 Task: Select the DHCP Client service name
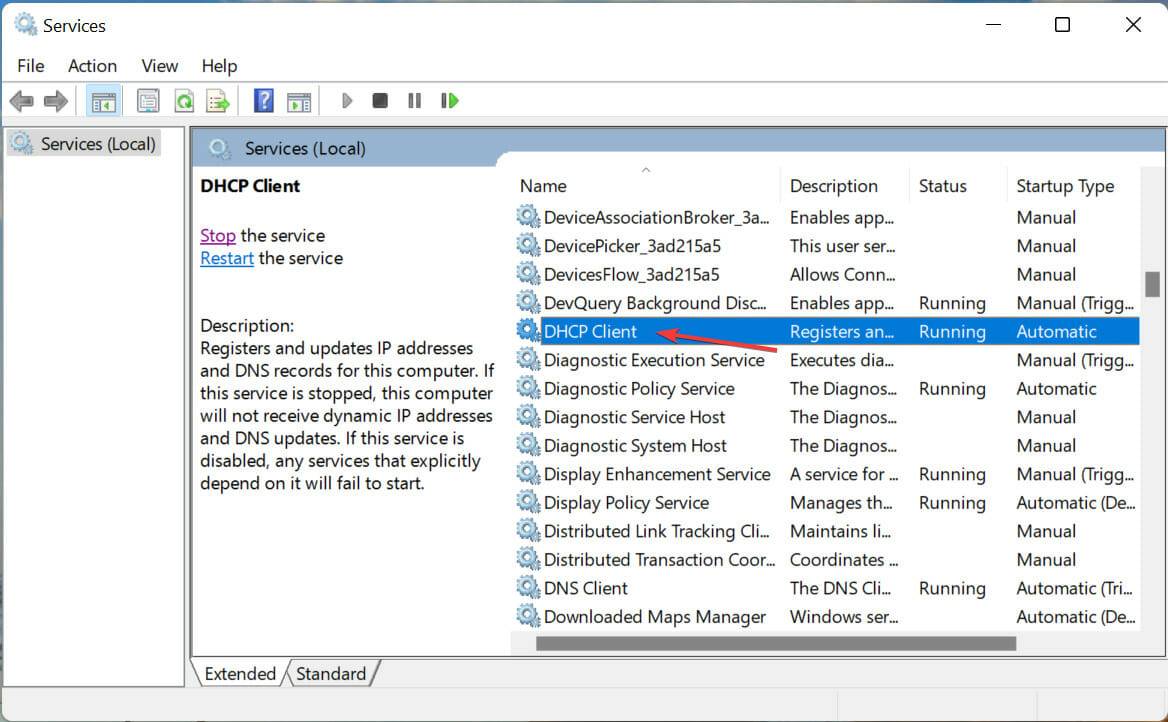(590, 332)
